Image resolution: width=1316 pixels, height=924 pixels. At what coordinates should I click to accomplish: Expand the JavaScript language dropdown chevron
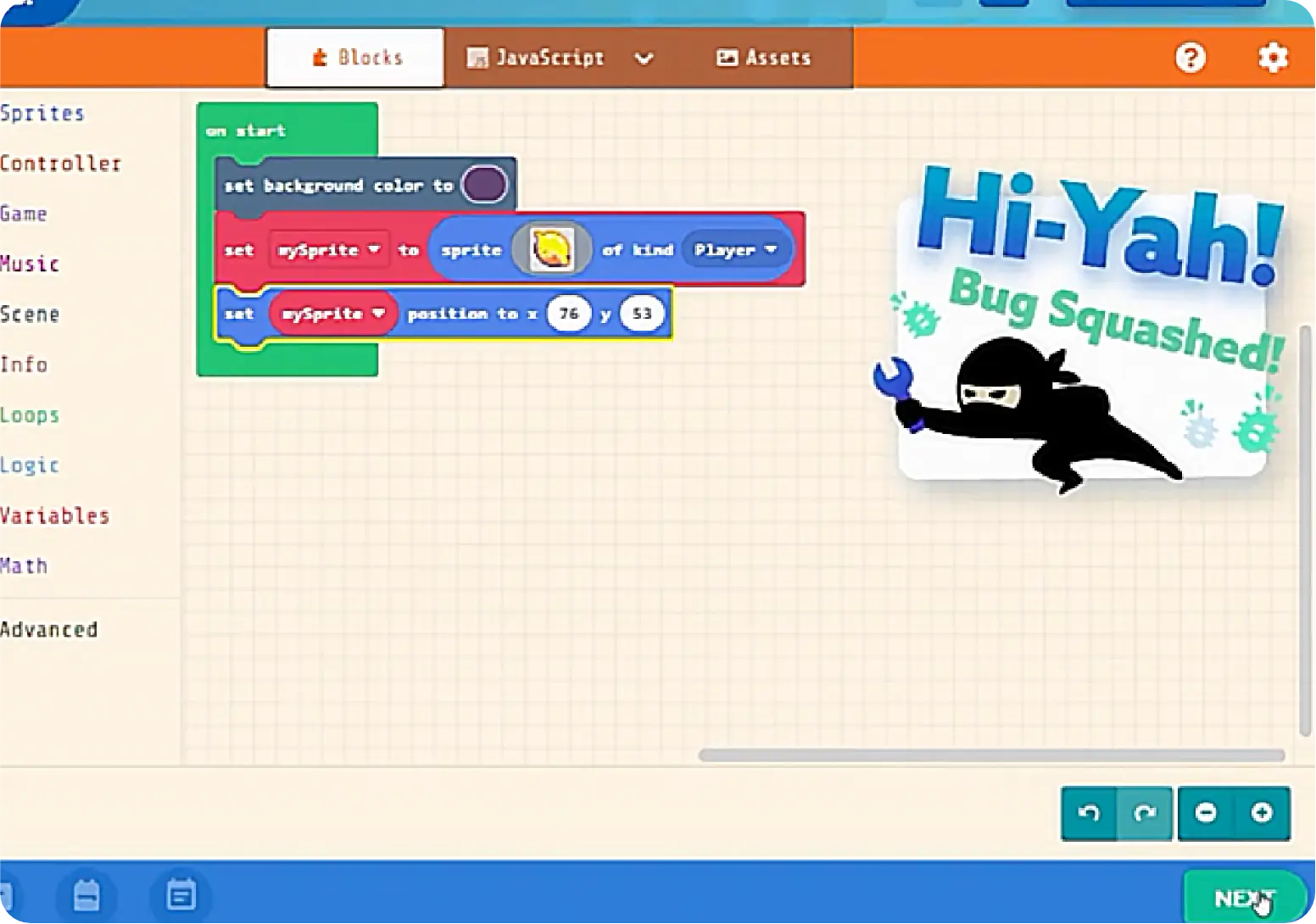point(644,58)
